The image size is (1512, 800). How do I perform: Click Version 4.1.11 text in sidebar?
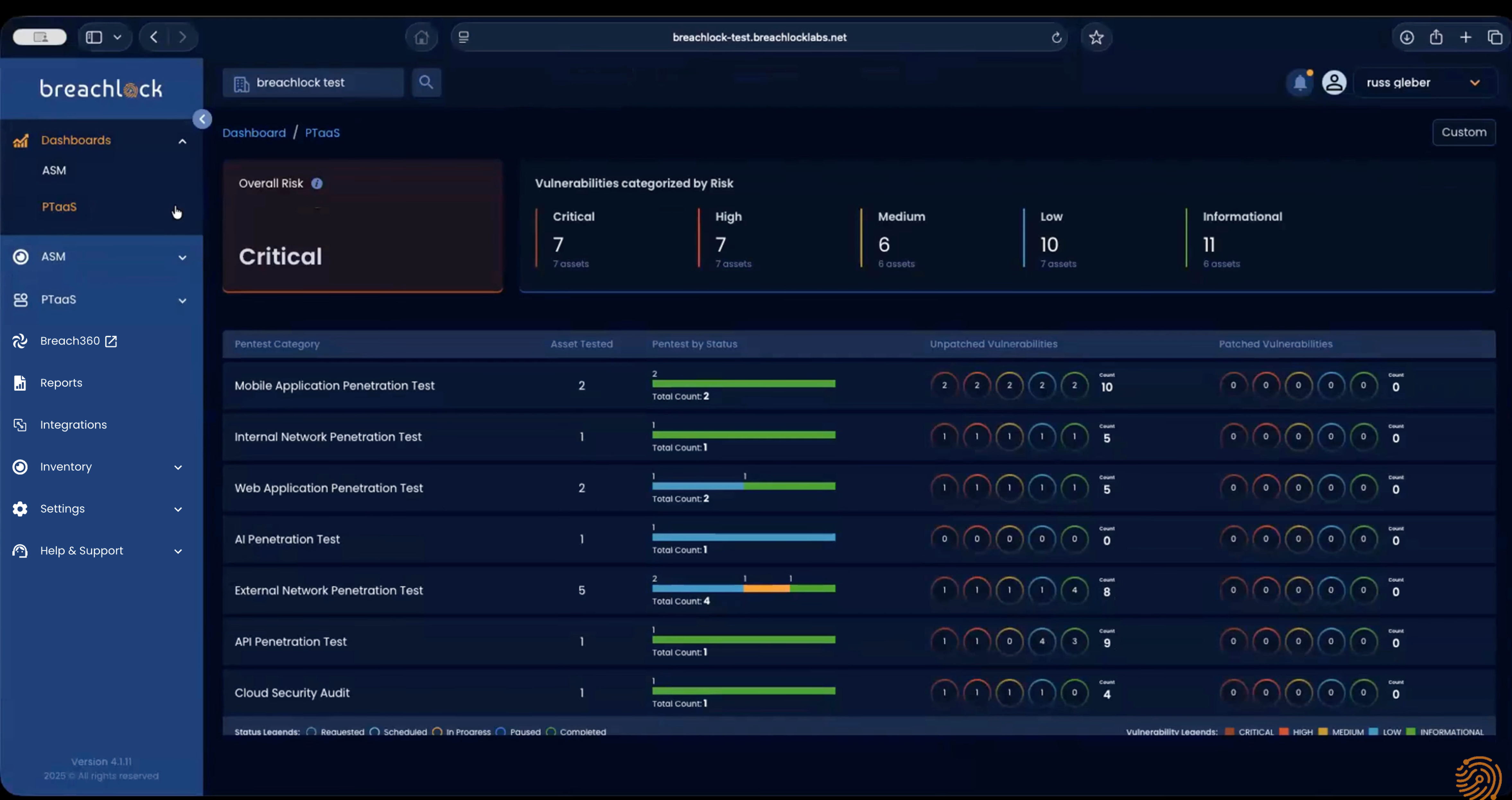[101, 761]
